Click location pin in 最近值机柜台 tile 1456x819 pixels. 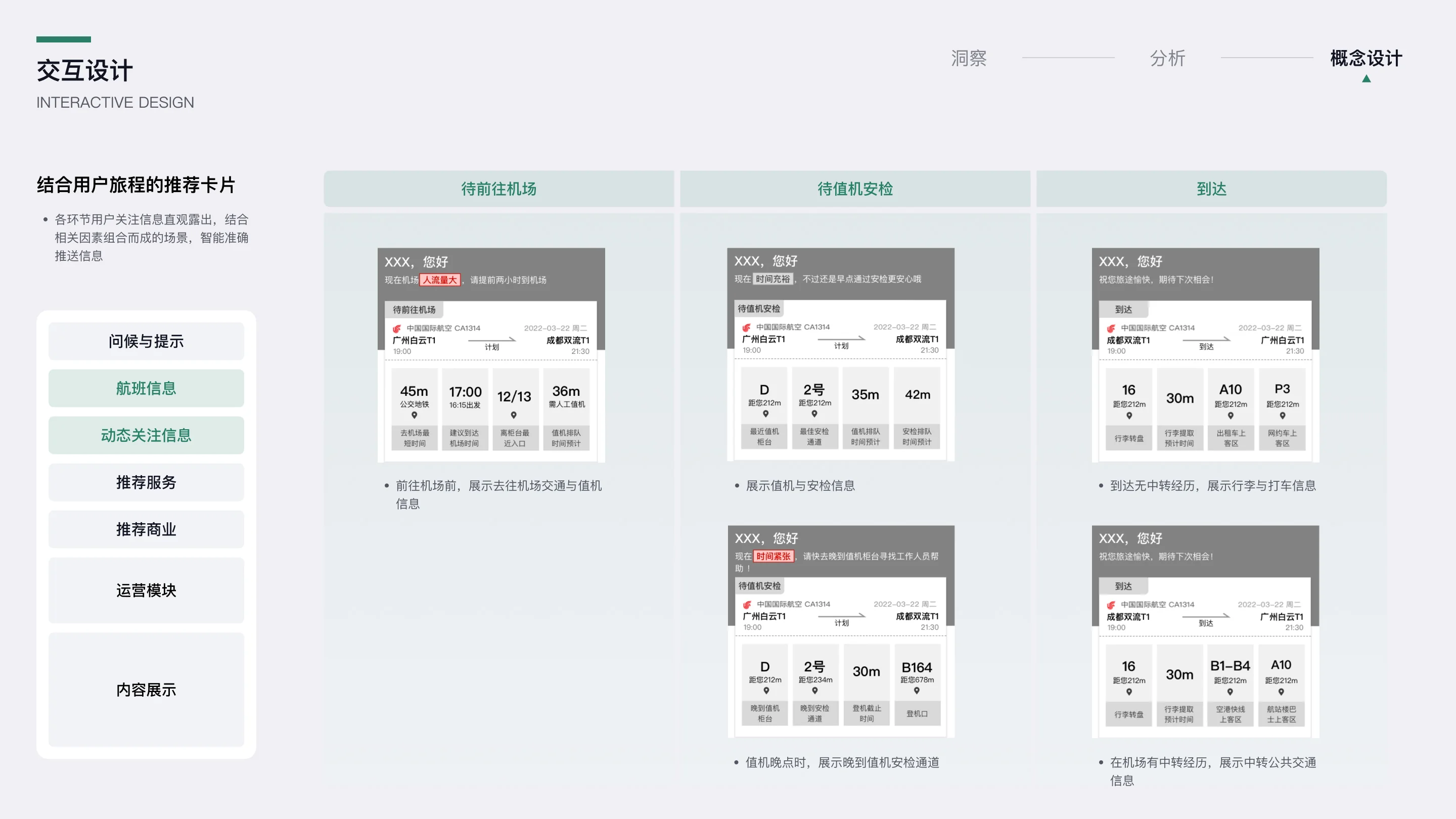(x=765, y=415)
